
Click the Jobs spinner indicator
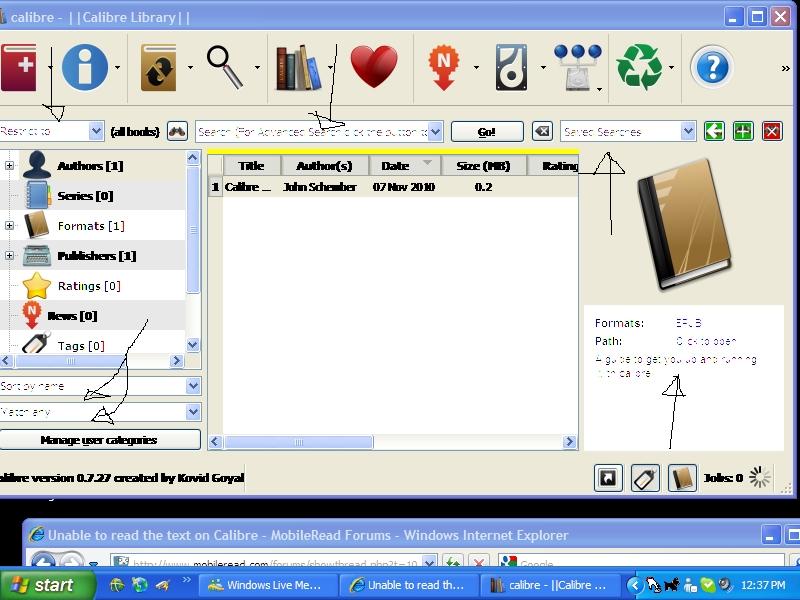tap(760, 478)
